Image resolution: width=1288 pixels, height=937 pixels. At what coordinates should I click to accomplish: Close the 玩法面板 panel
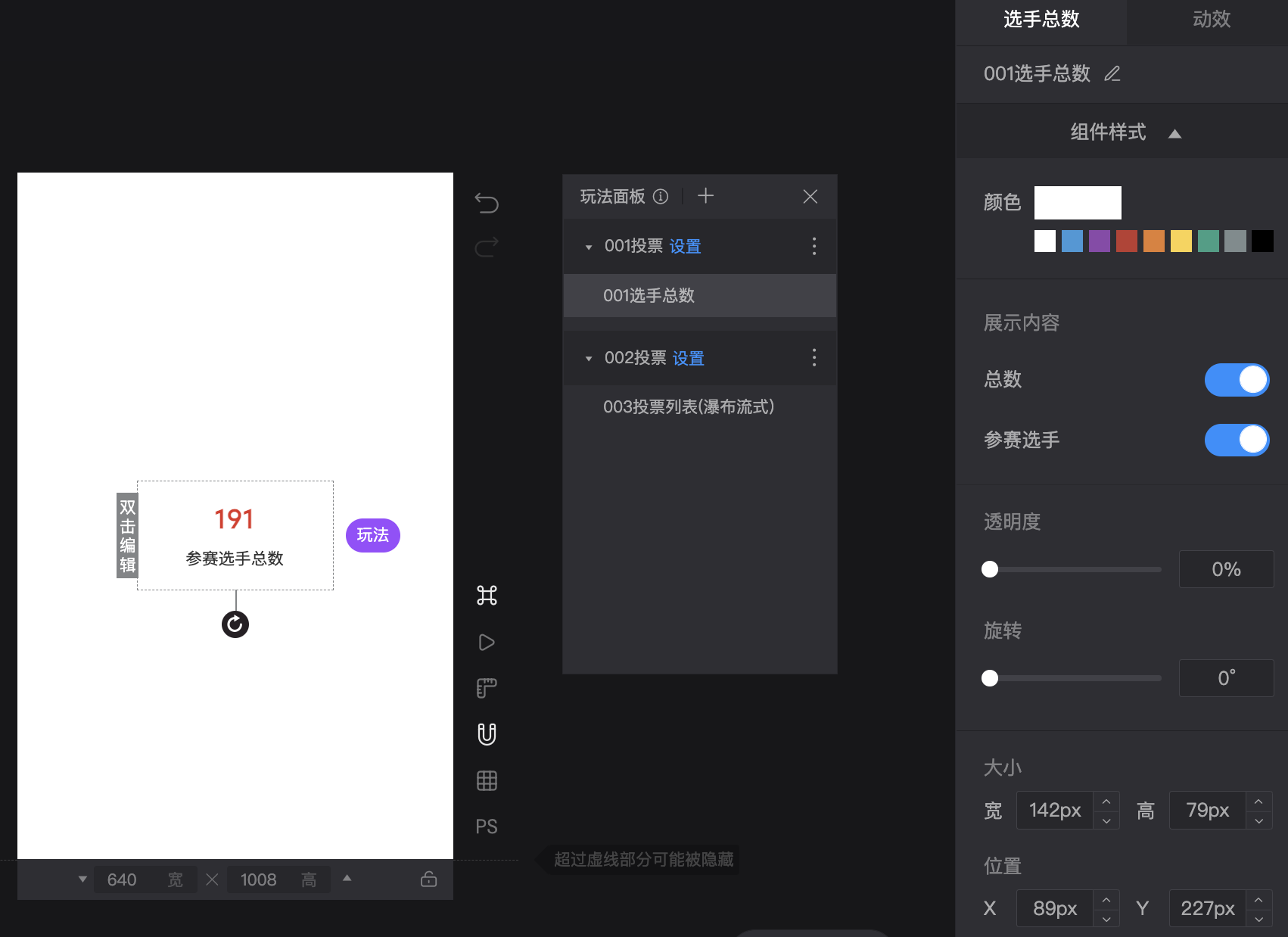tap(810, 197)
